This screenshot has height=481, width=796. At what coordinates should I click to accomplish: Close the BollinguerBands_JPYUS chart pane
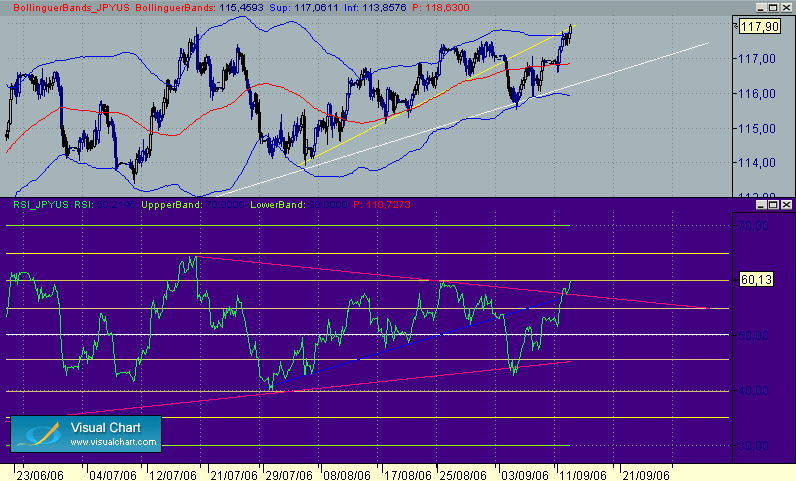click(786, 8)
